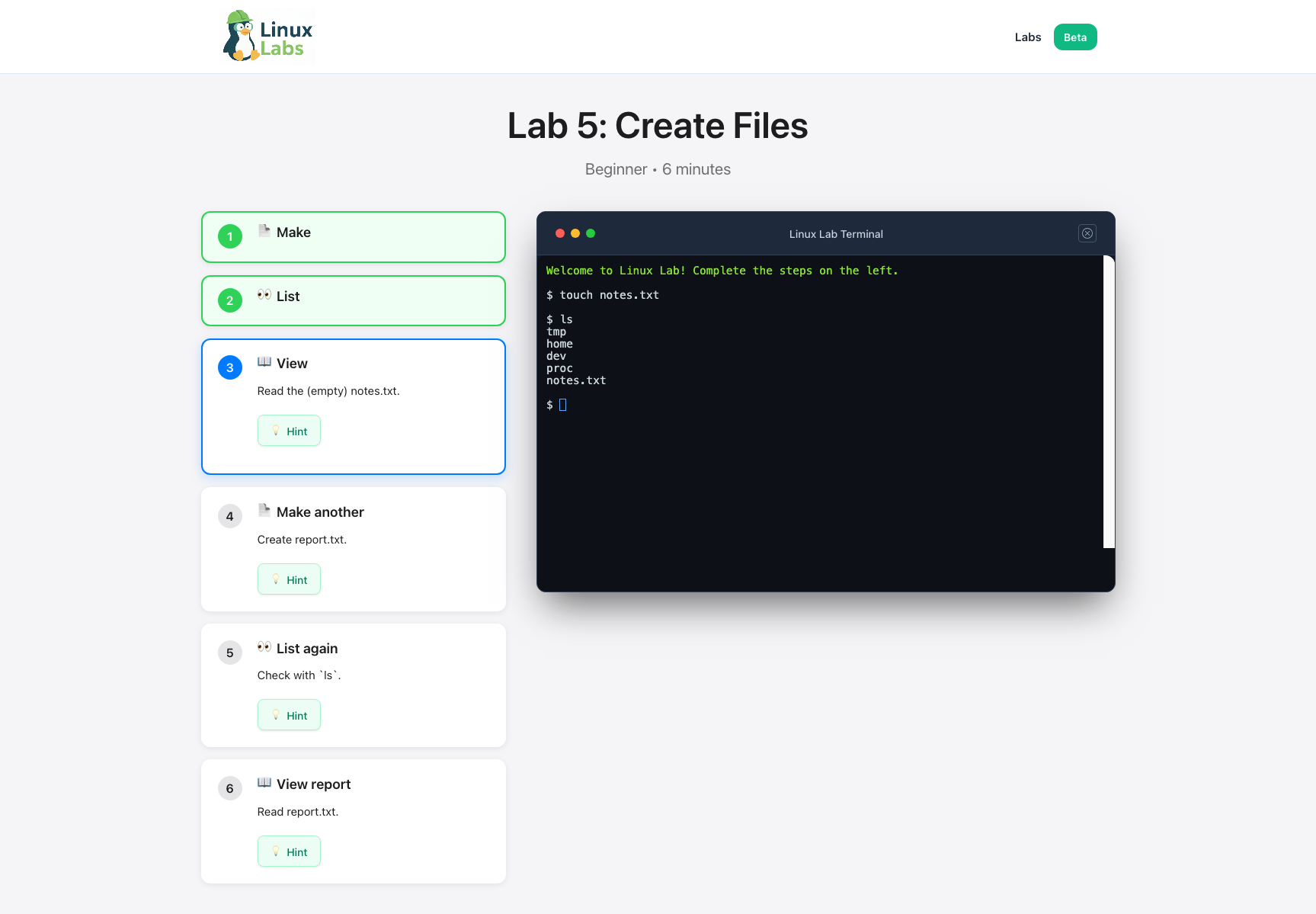The height and width of the screenshot is (914, 1316).
Task: Click the "proc" listing entry
Action: click(x=559, y=368)
